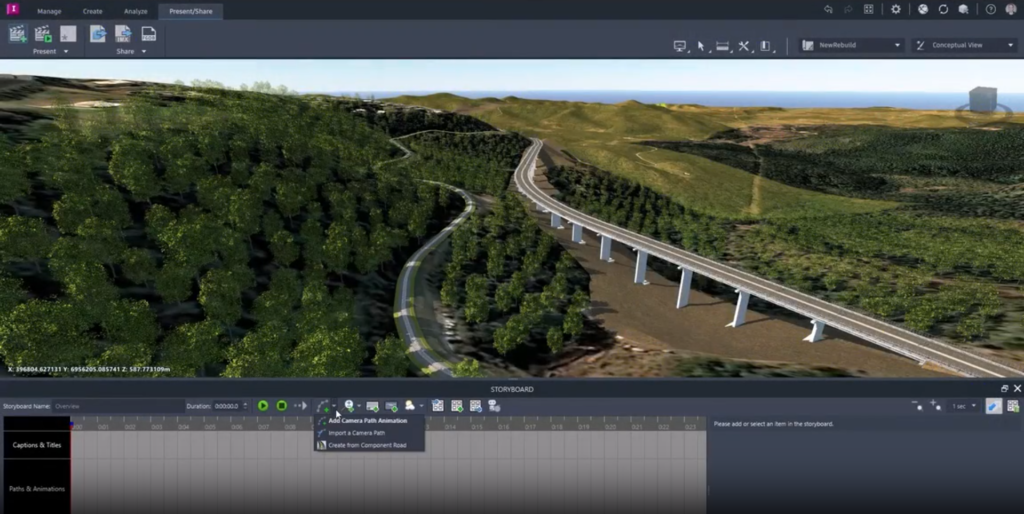This screenshot has width=1024, height=514.
Task: Toggle the highlighted pencil edit button in storyboard
Action: [x=993, y=406]
